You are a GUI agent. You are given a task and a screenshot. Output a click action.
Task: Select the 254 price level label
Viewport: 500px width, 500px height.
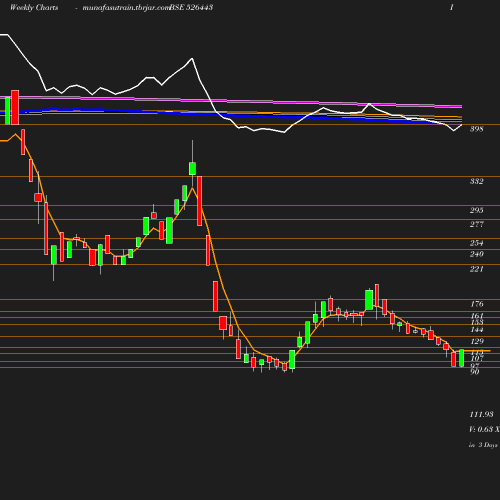pos(477,243)
